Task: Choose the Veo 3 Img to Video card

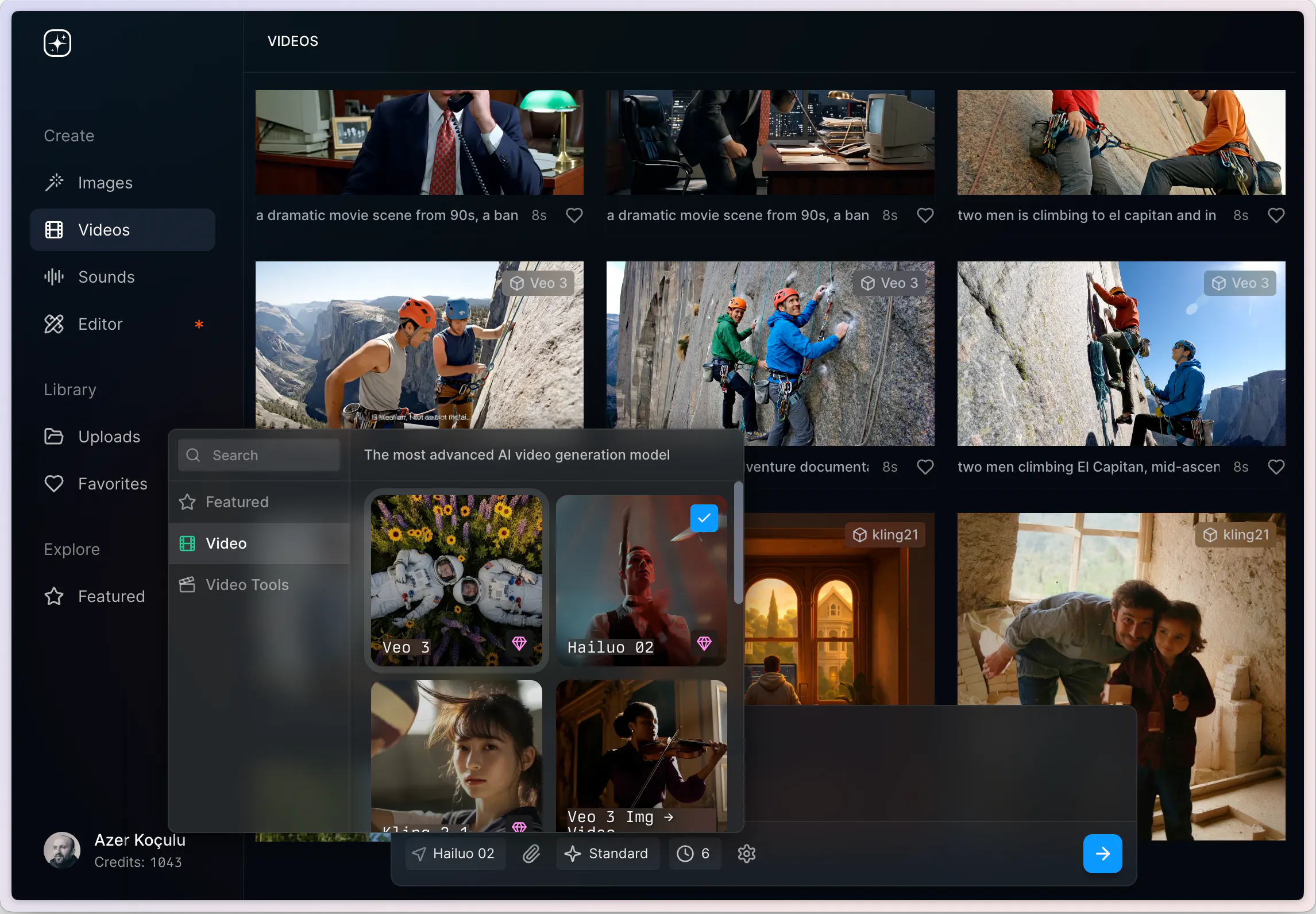Action: pyautogui.click(x=642, y=756)
